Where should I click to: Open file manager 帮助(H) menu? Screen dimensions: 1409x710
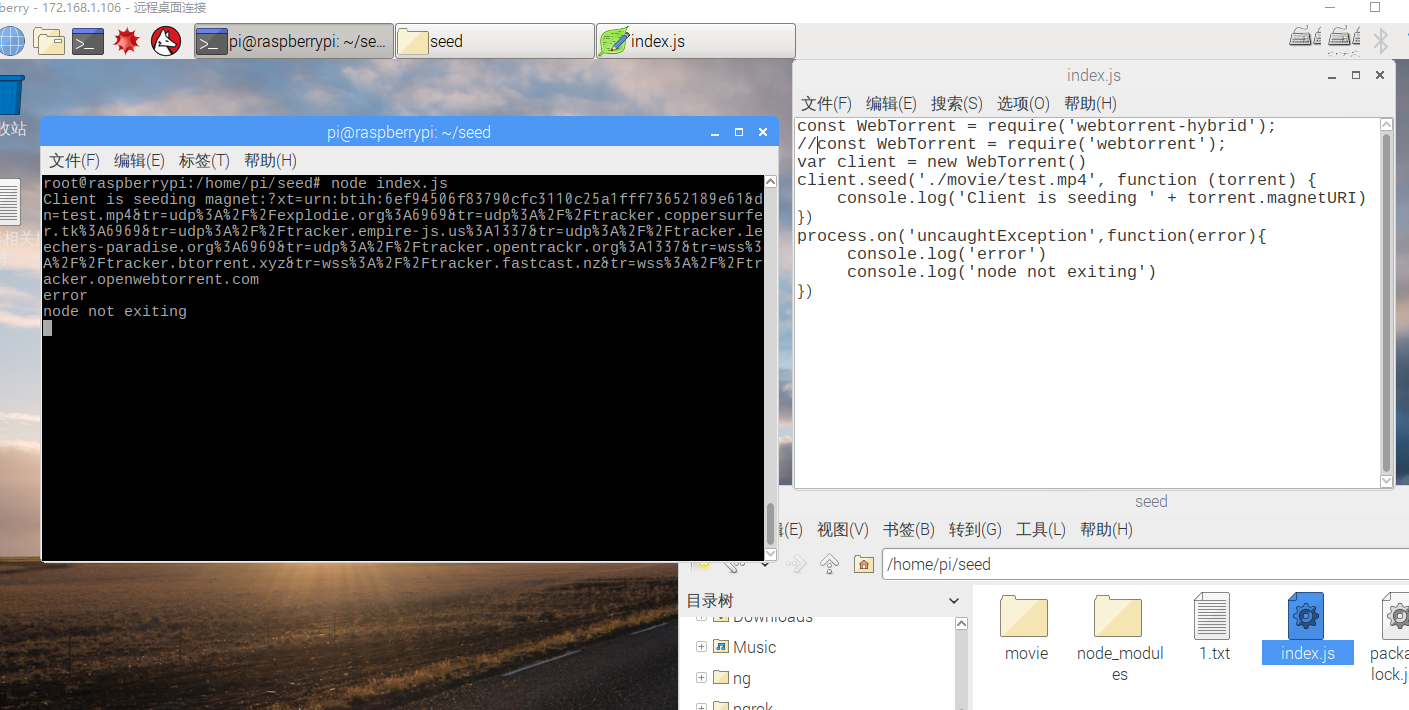tap(1106, 530)
